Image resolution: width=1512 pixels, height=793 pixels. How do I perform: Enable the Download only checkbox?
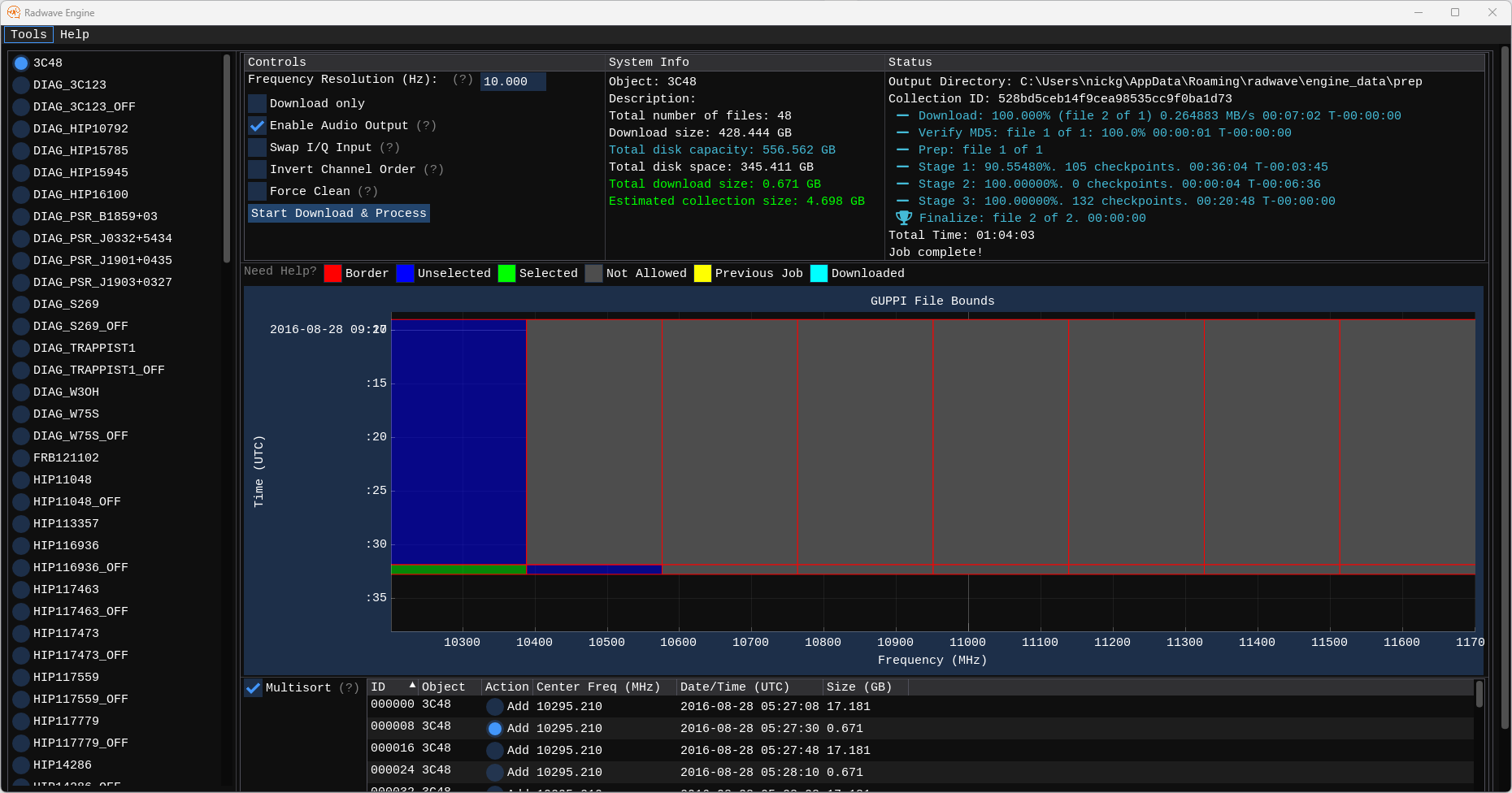[x=257, y=104]
